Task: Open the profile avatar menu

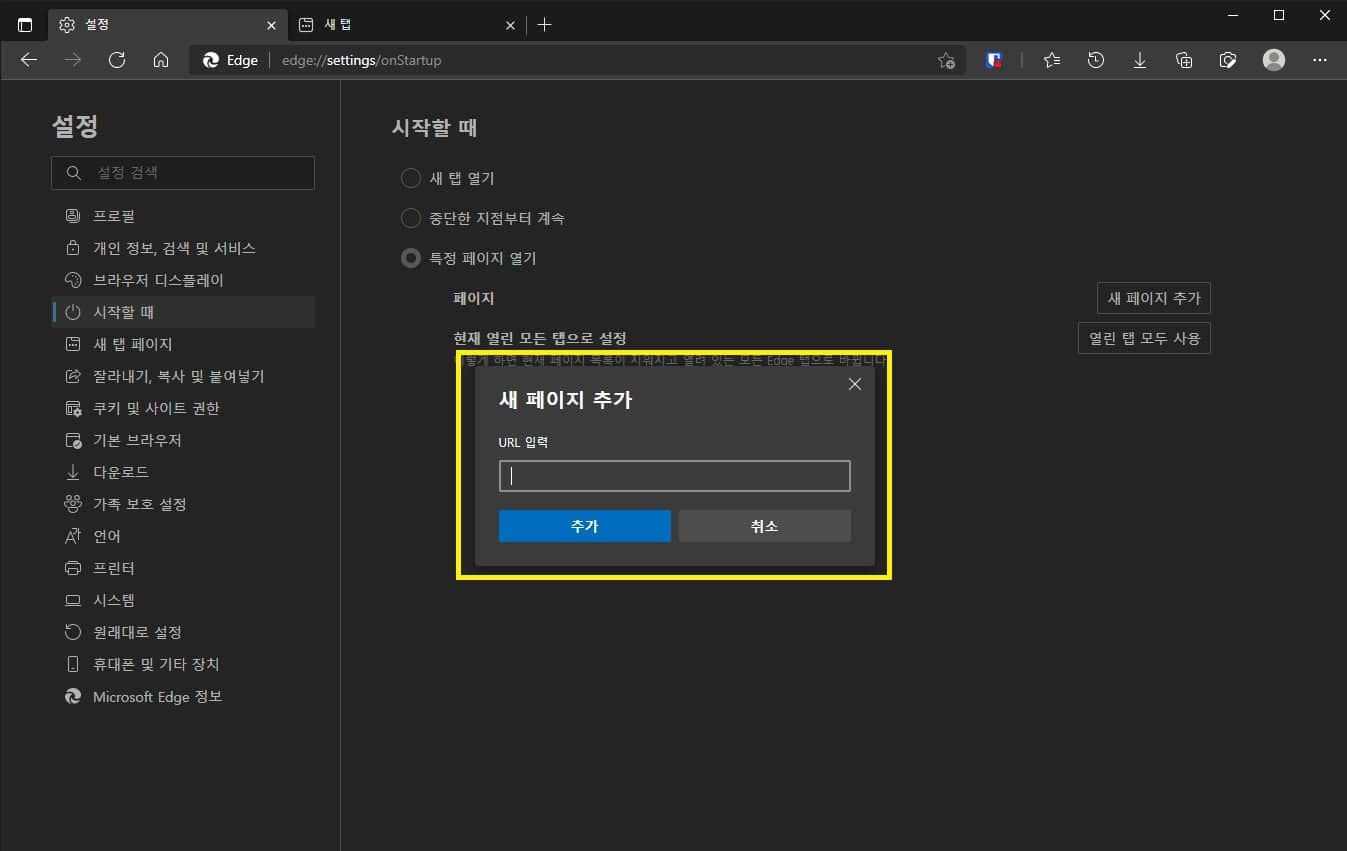Action: (1273, 60)
